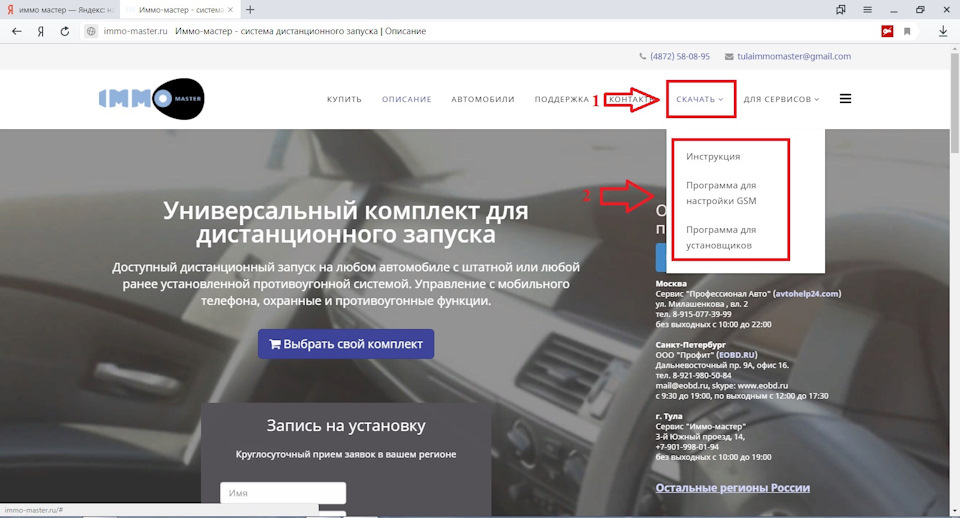Click the 'Запись на установку' heading

pos(346,426)
